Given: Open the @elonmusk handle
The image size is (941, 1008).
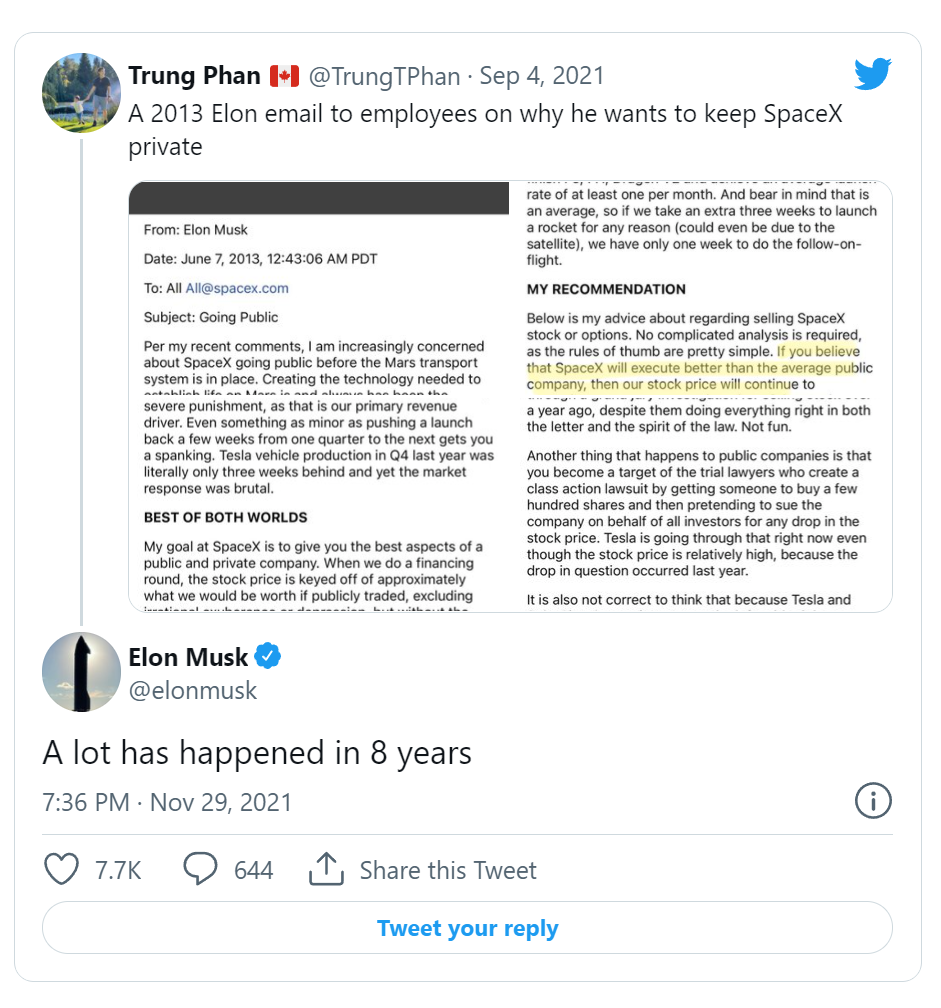Looking at the screenshot, I should 192,690.
